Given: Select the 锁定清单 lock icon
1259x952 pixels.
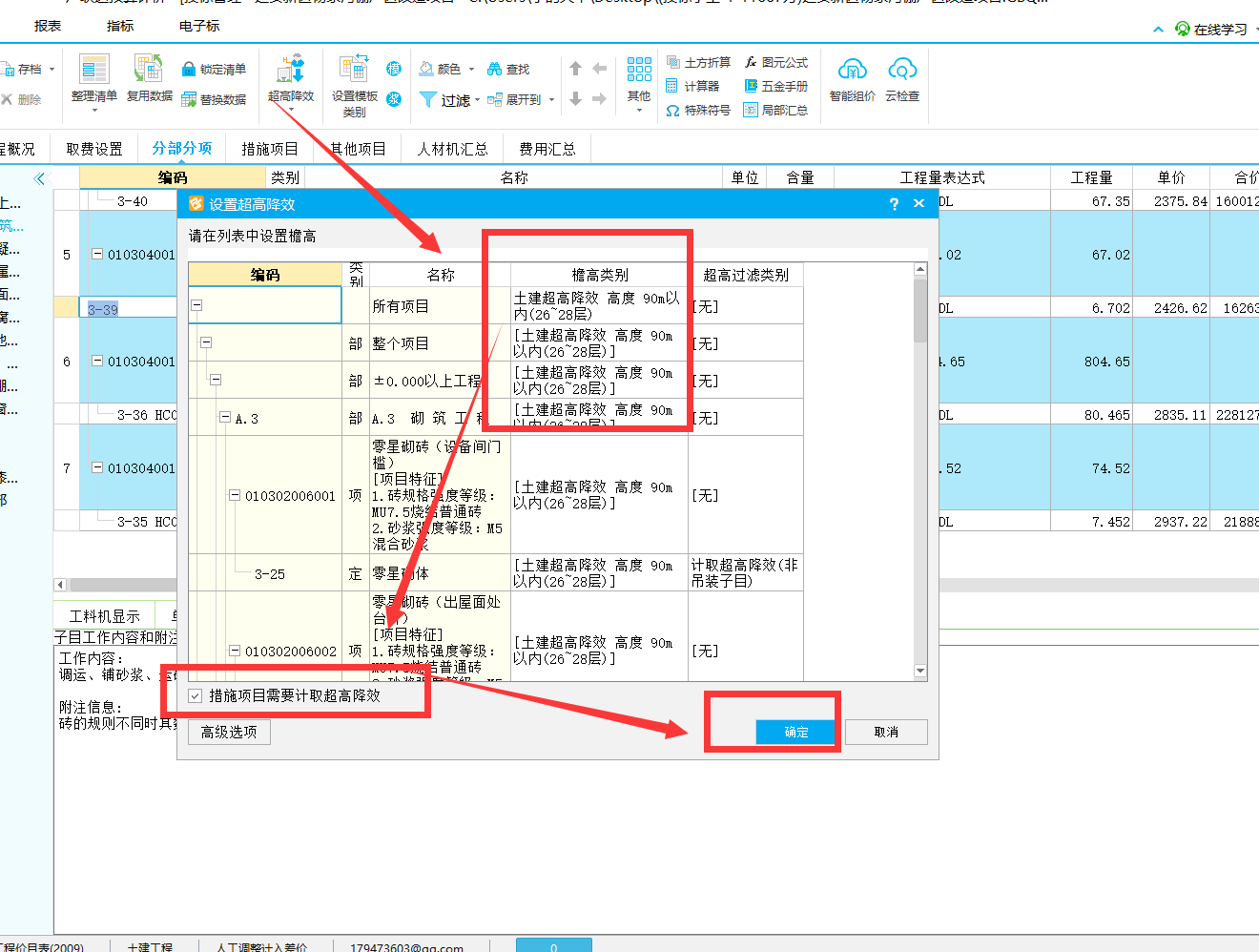Looking at the screenshot, I should (189, 69).
